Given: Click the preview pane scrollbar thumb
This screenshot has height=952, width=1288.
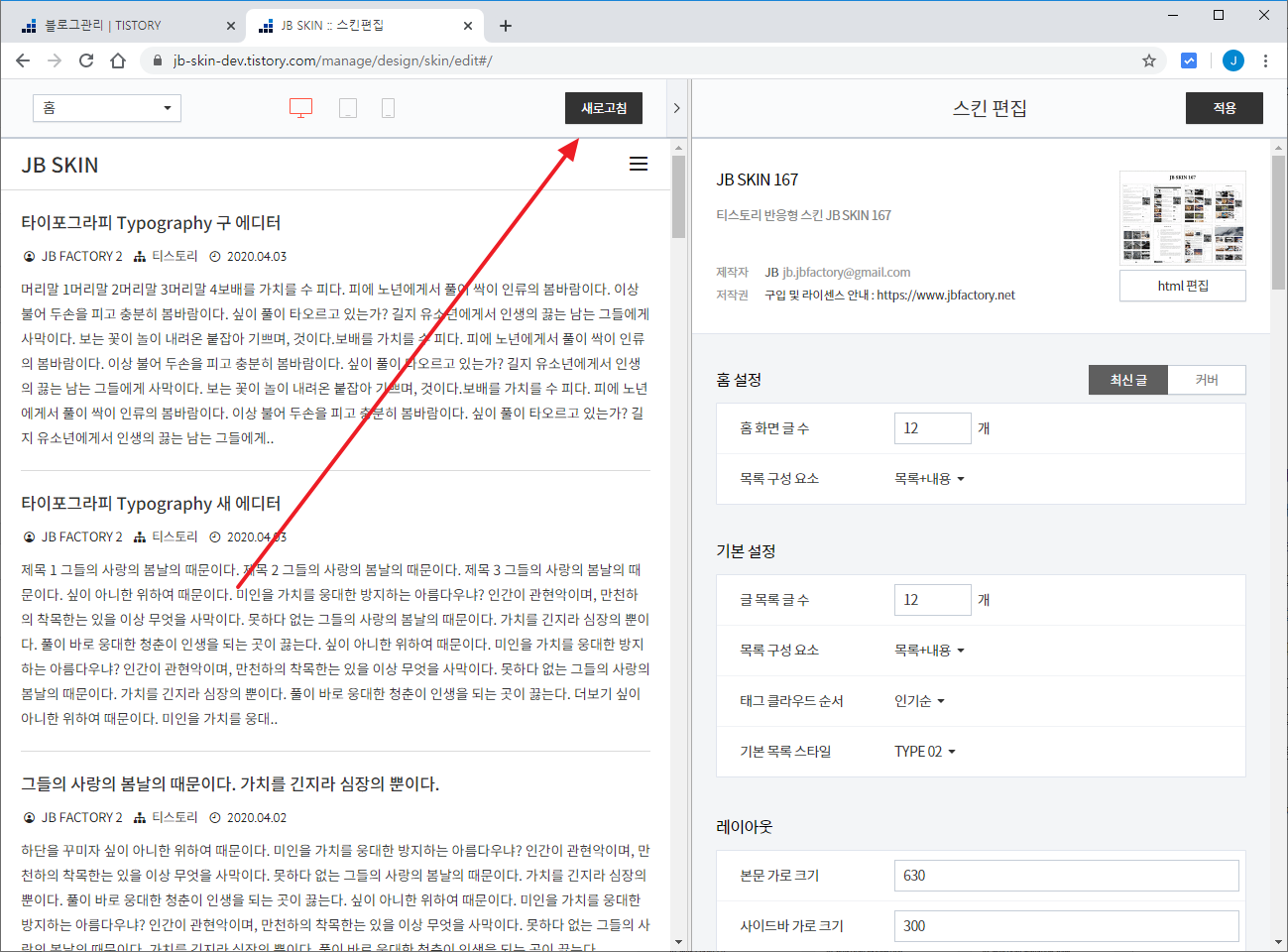Looking at the screenshot, I should [x=679, y=196].
